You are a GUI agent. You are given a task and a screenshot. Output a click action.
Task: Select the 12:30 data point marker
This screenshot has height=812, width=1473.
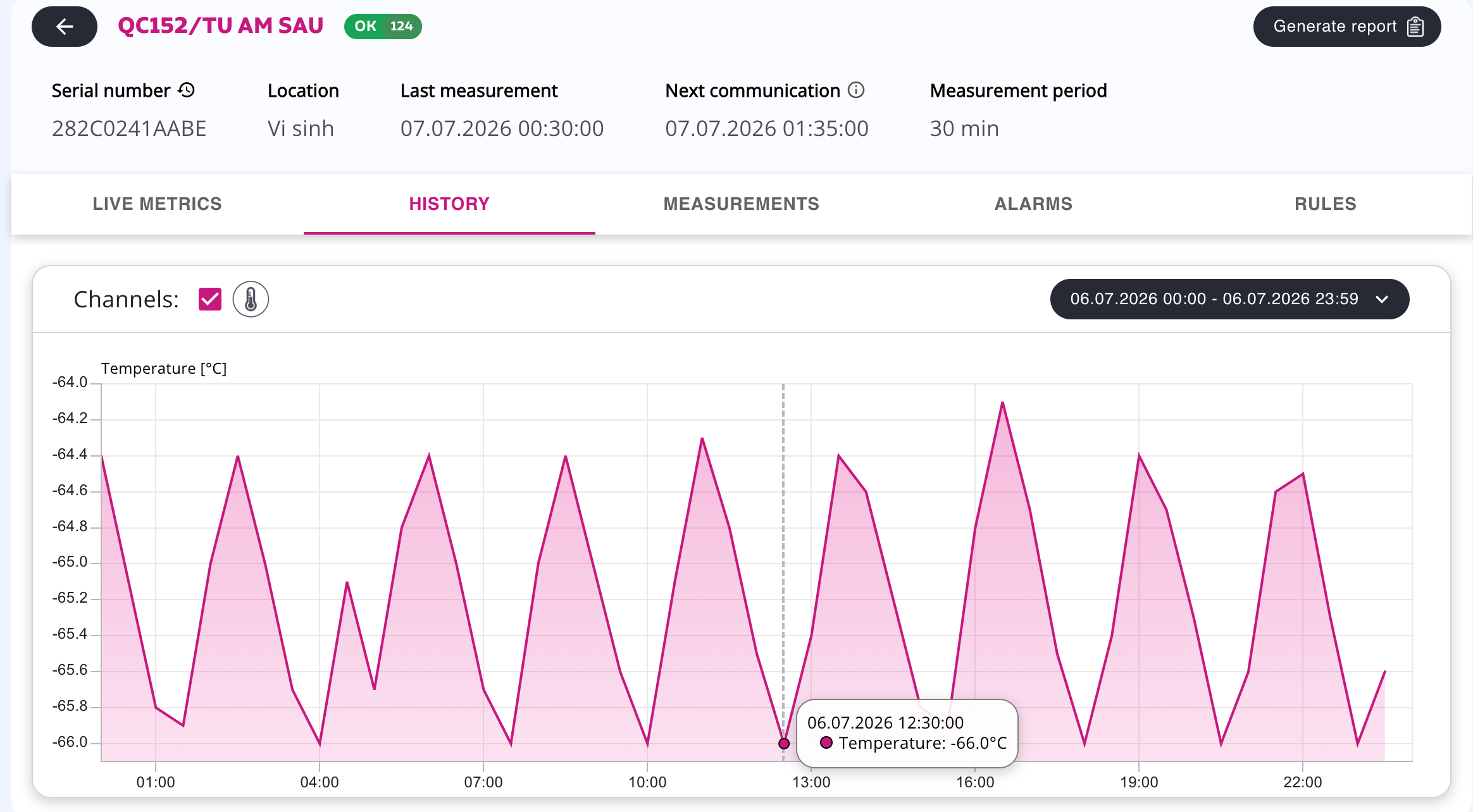point(784,743)
